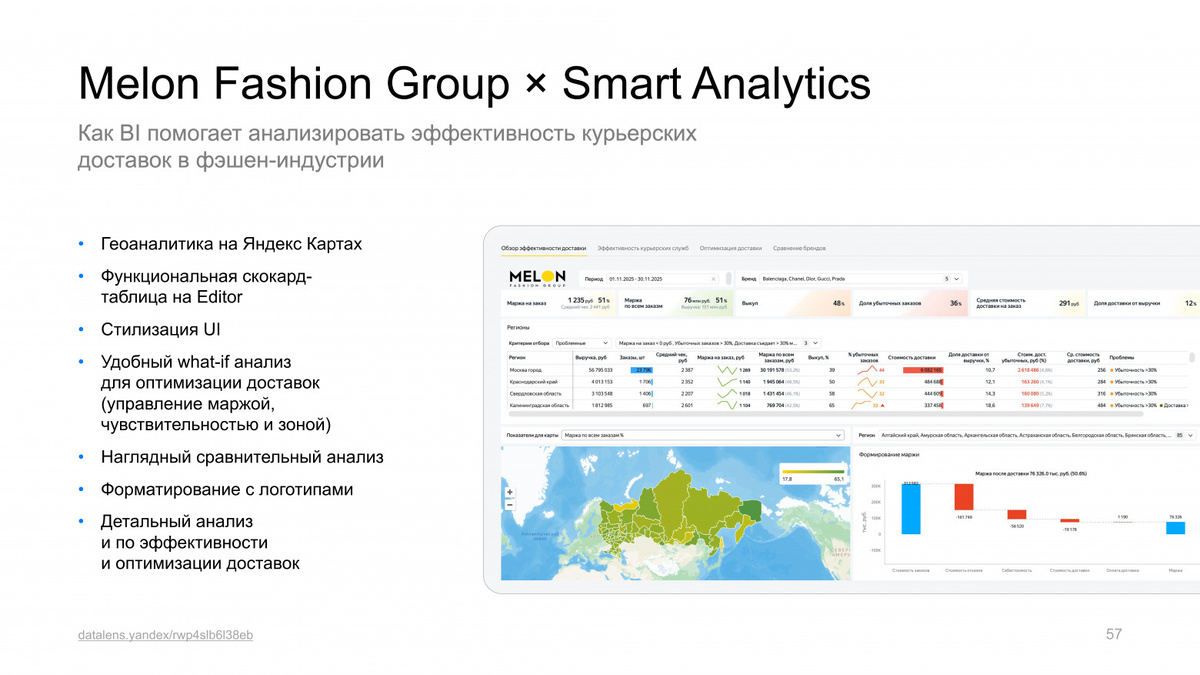
Task: Click the highlighted 23 796 orders cell
Action: coord(641,370)
